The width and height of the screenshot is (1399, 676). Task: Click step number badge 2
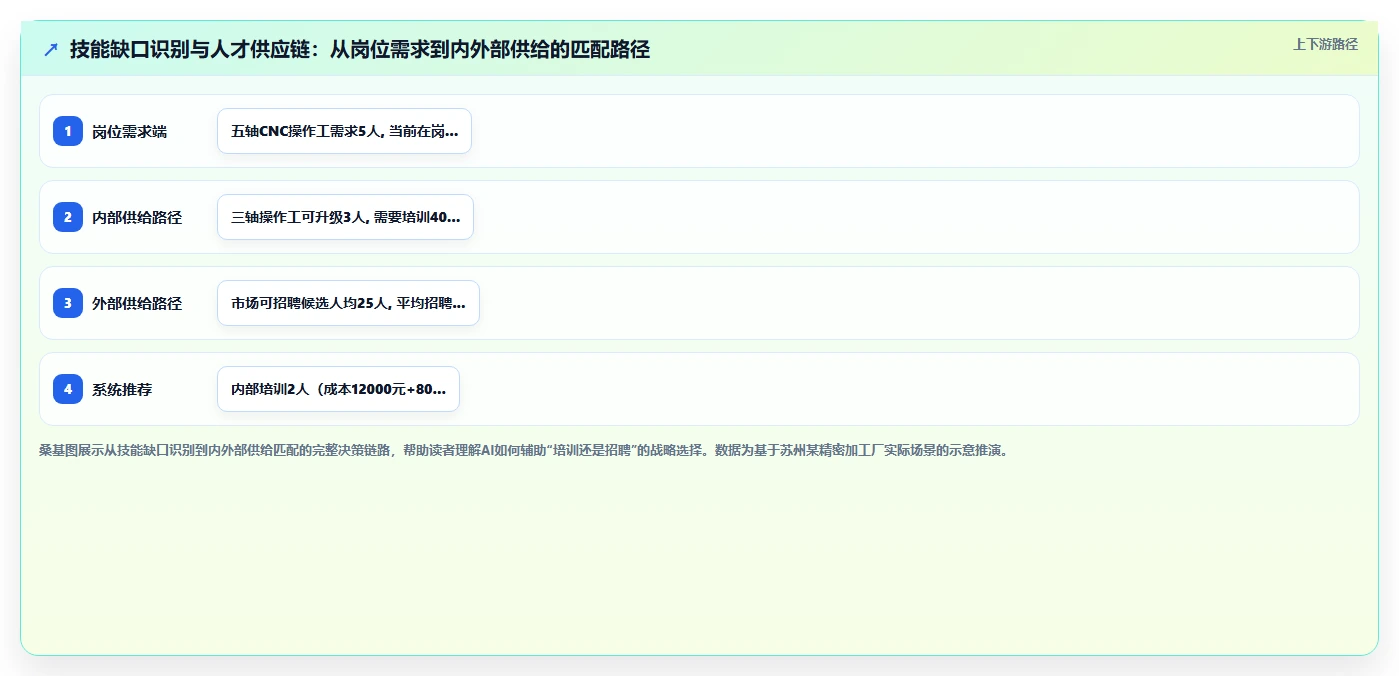click(68, 217)
